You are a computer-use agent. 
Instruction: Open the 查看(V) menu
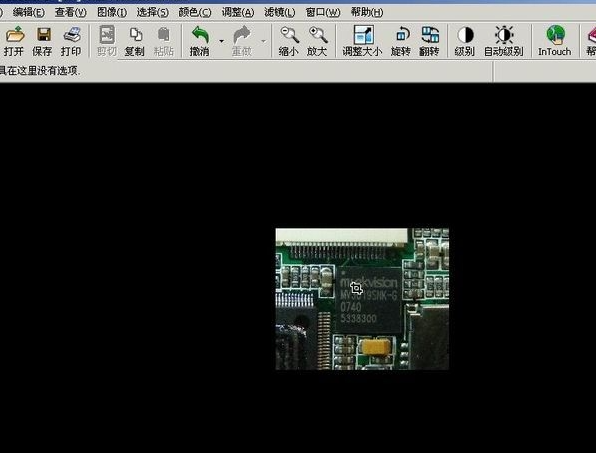70,13
